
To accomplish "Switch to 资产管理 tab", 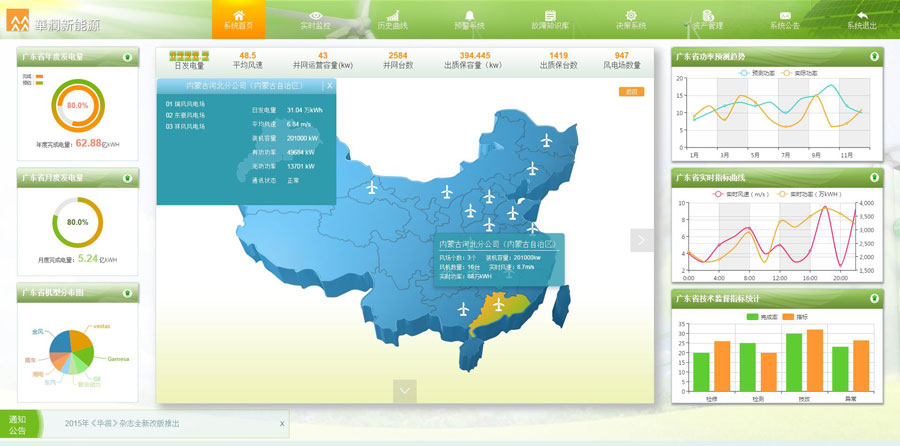I will [x=709, y=19].
